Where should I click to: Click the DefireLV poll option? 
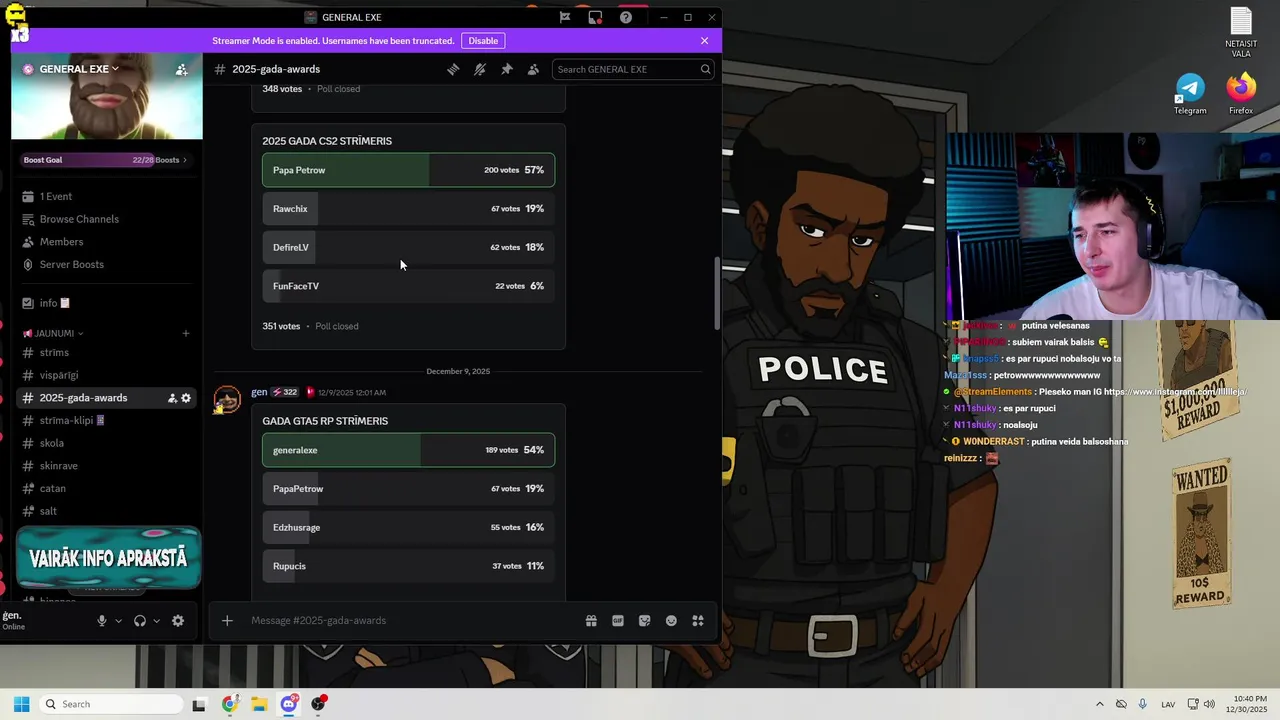tap(408, 247)
